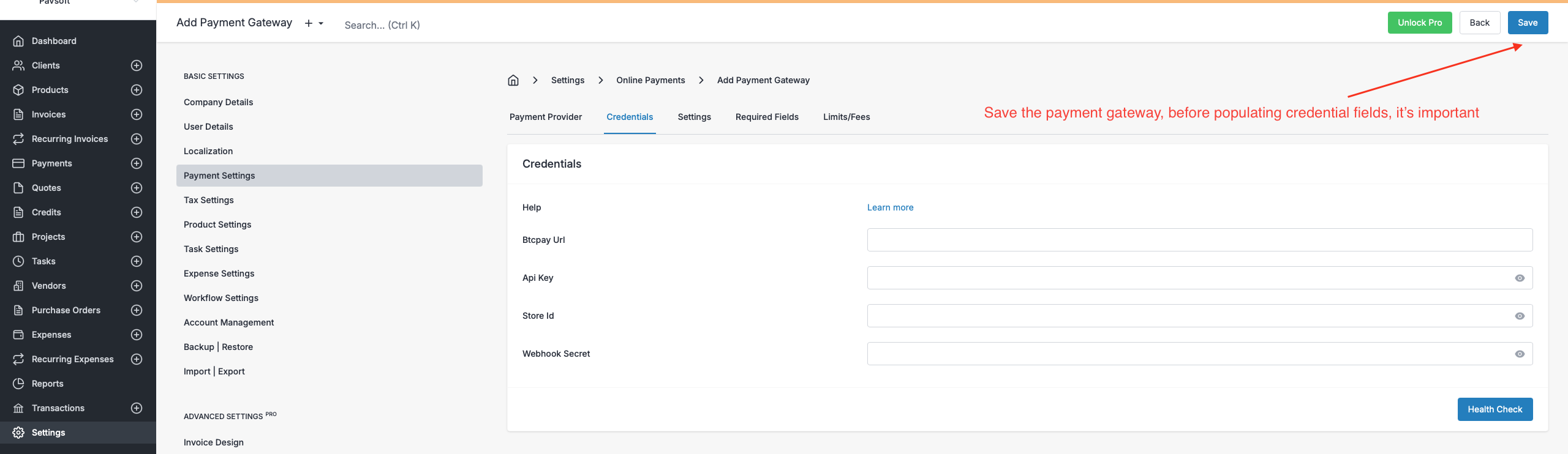Open the Learn more help link
1568x454 pixels.
[890, 207]
